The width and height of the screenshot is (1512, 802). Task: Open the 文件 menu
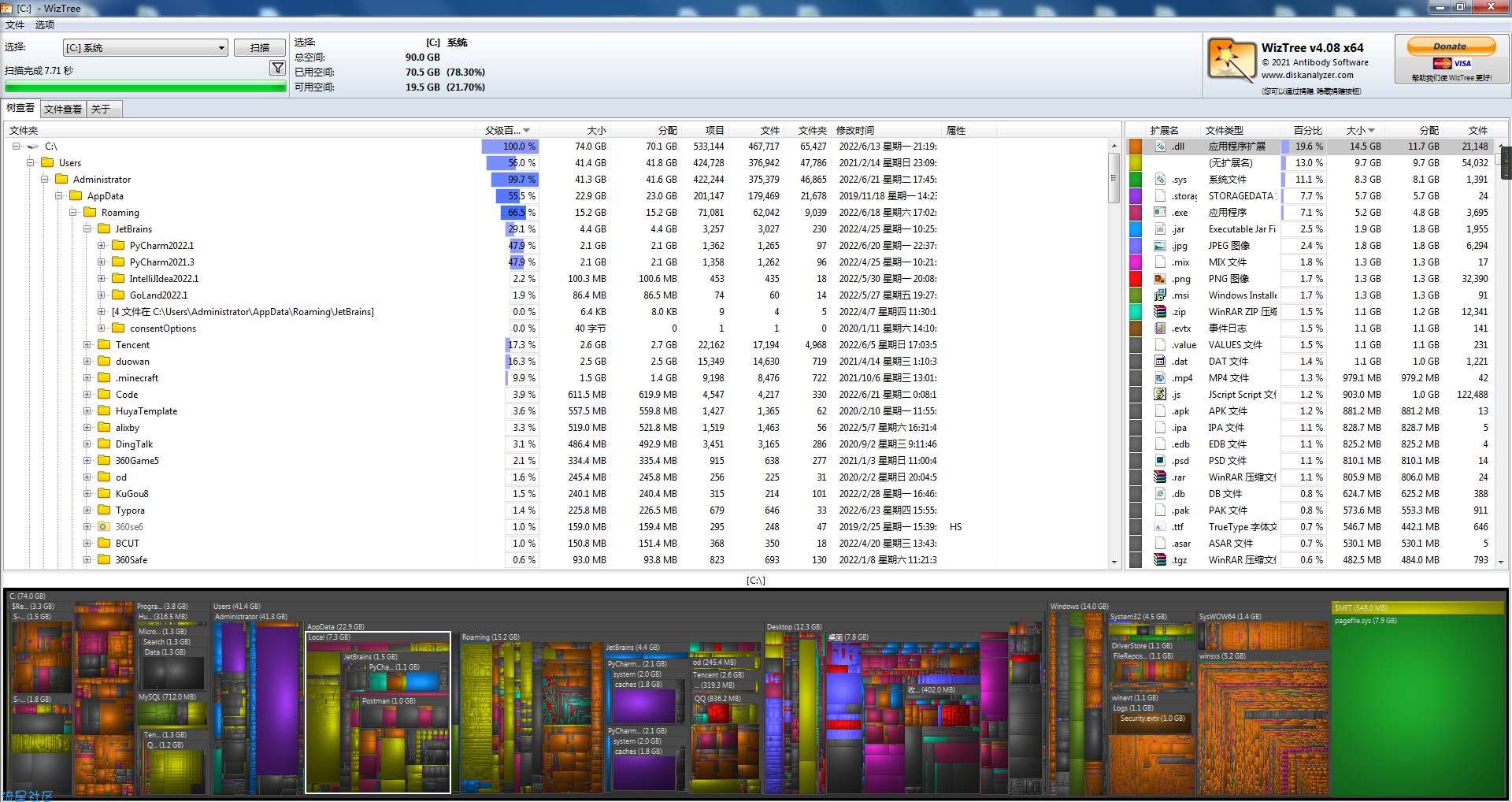pyautogui.click(x=15, y=25)
